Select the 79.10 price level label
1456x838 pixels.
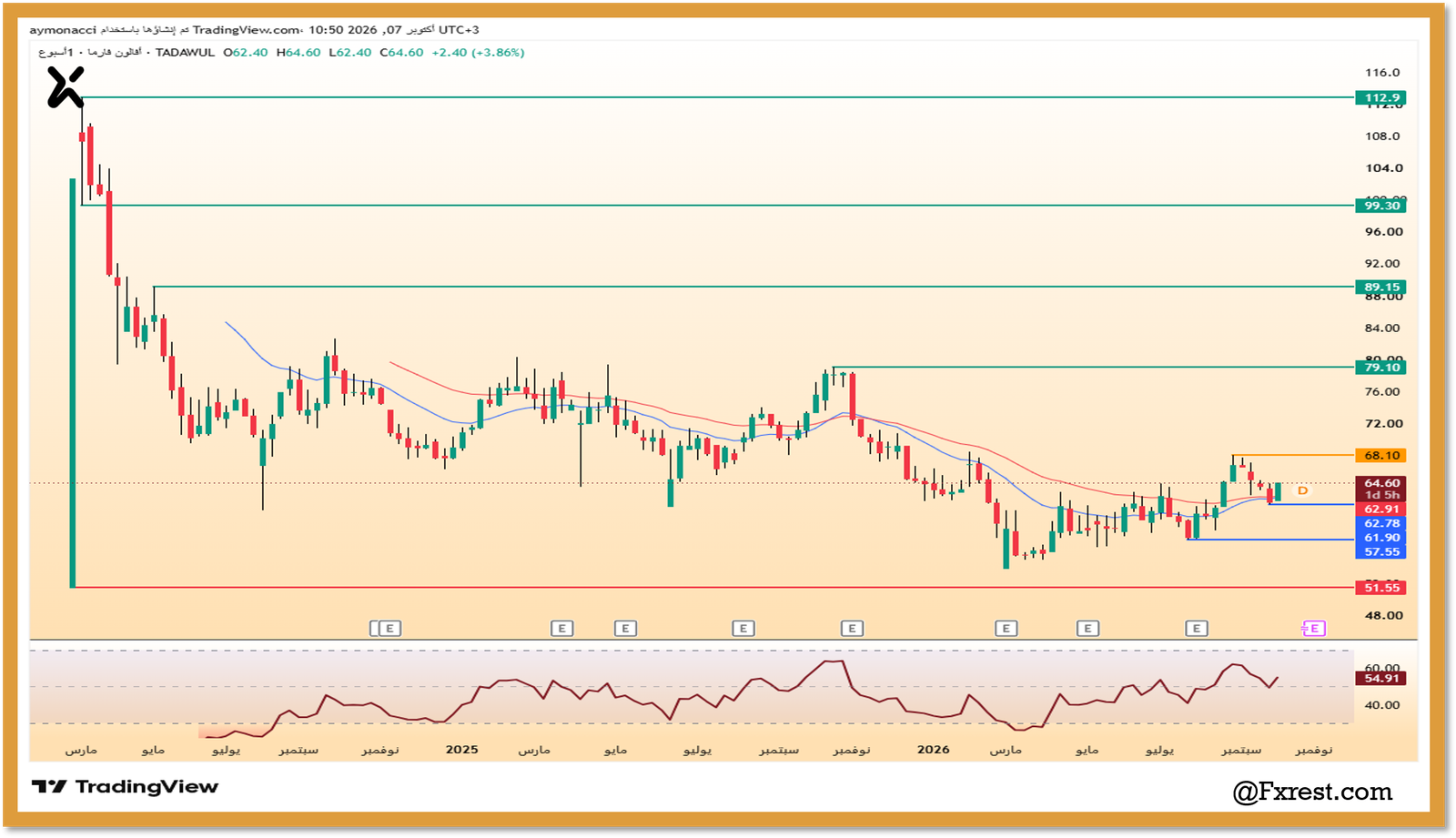click(1380, 368)
